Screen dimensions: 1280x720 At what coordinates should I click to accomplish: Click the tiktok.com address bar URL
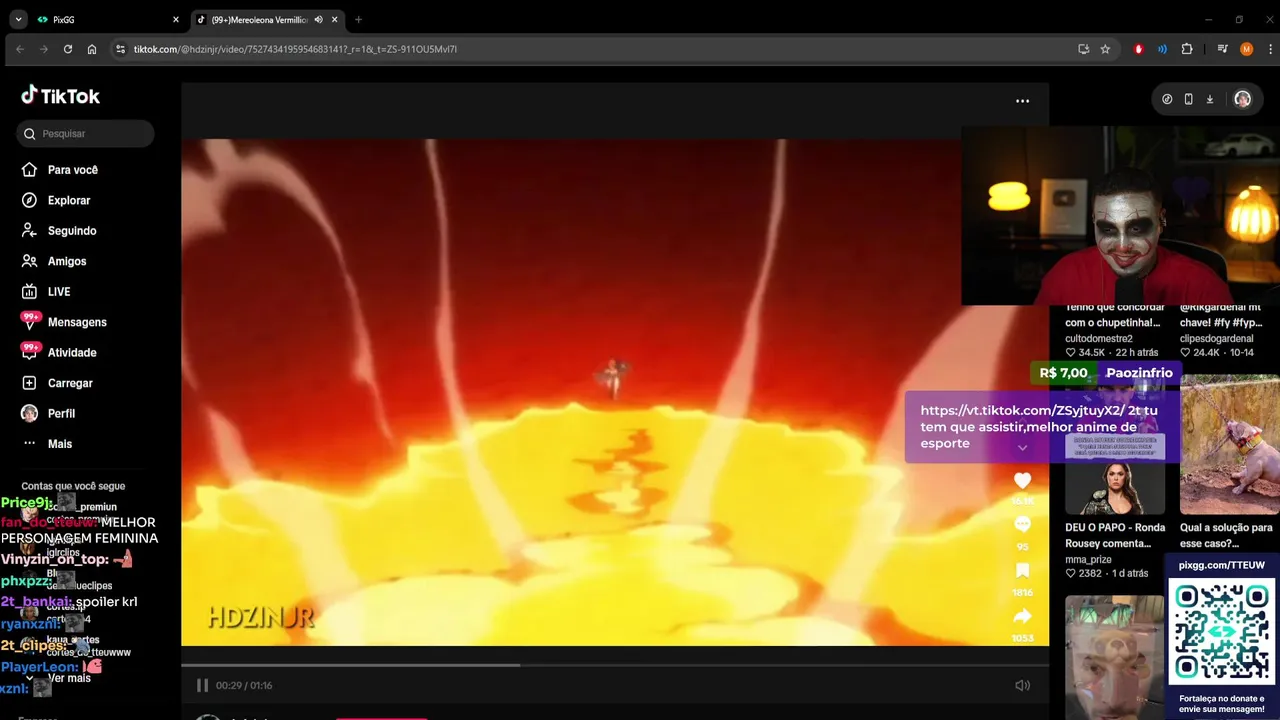click(x=295, y=49)
